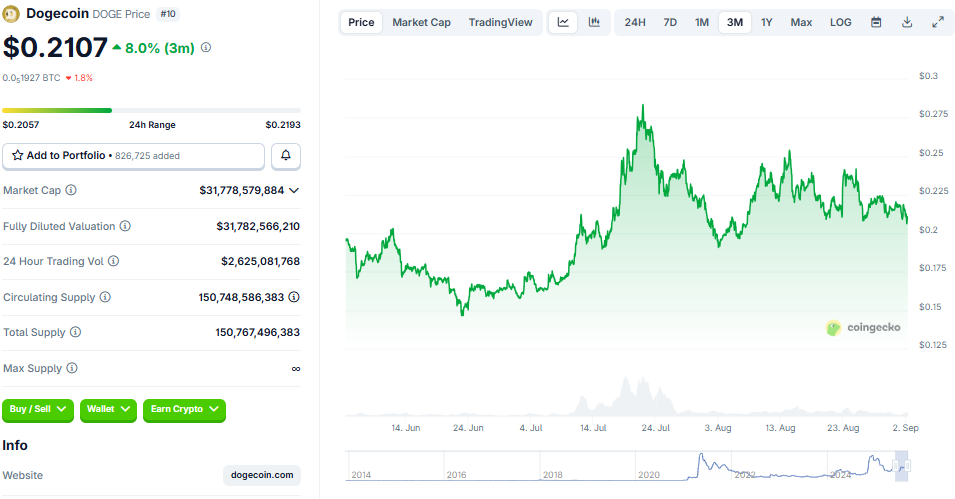
Task: Click the 24h low $0.2057 label
Action: (x=21, y=125)
